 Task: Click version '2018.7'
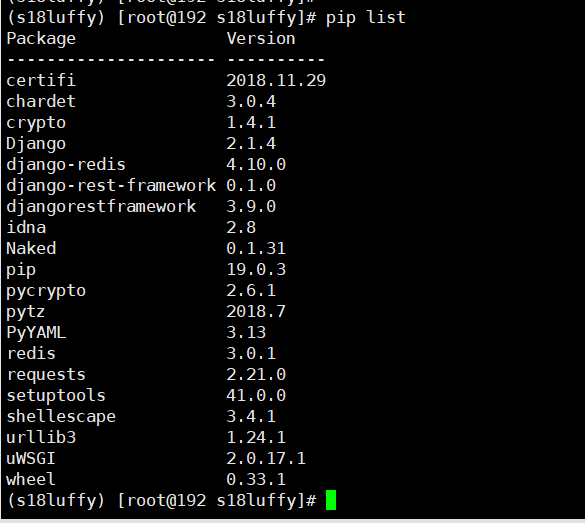tap(256, 311)
